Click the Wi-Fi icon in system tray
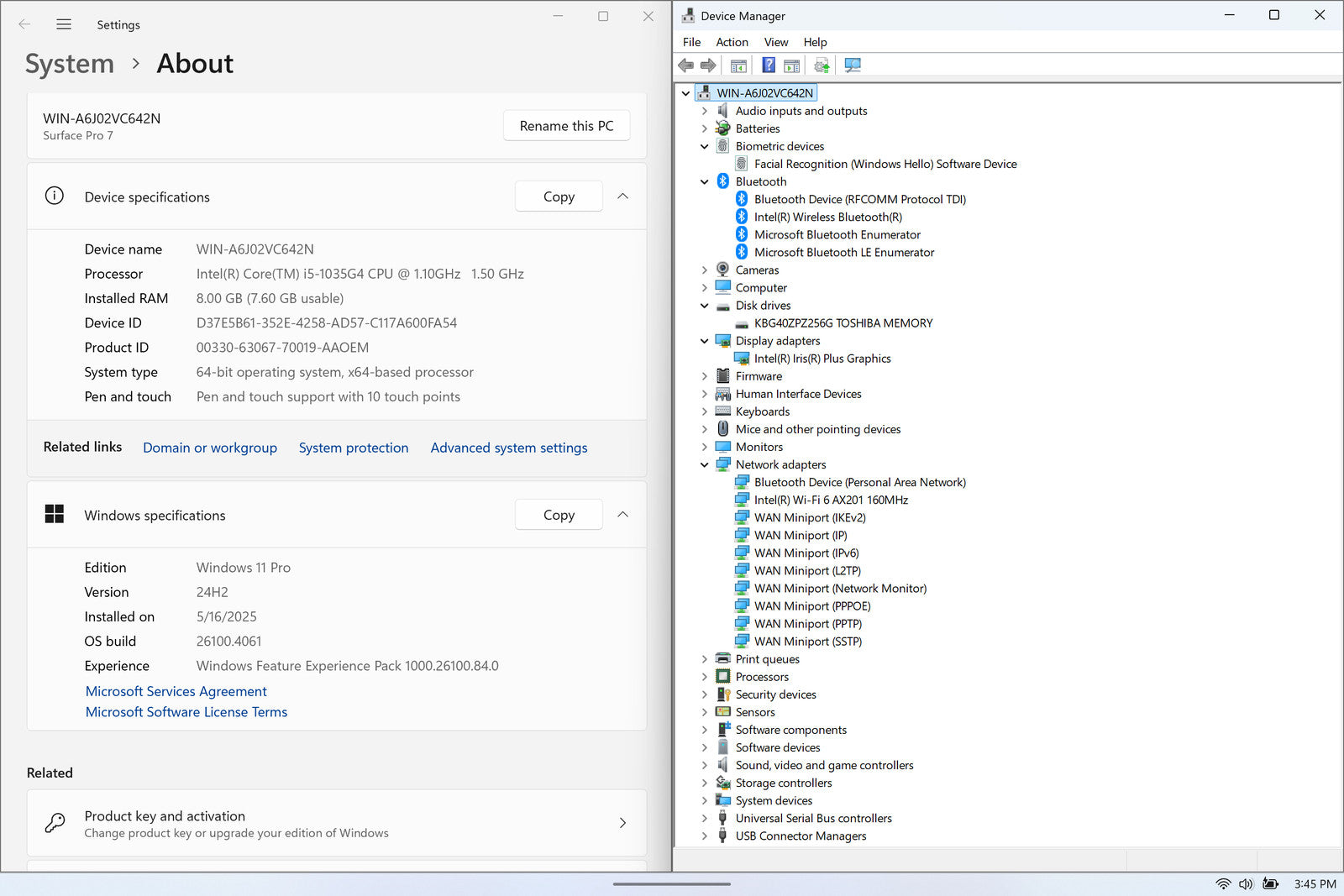This screenshot has height=896, width=1344. coord(1224,884)
